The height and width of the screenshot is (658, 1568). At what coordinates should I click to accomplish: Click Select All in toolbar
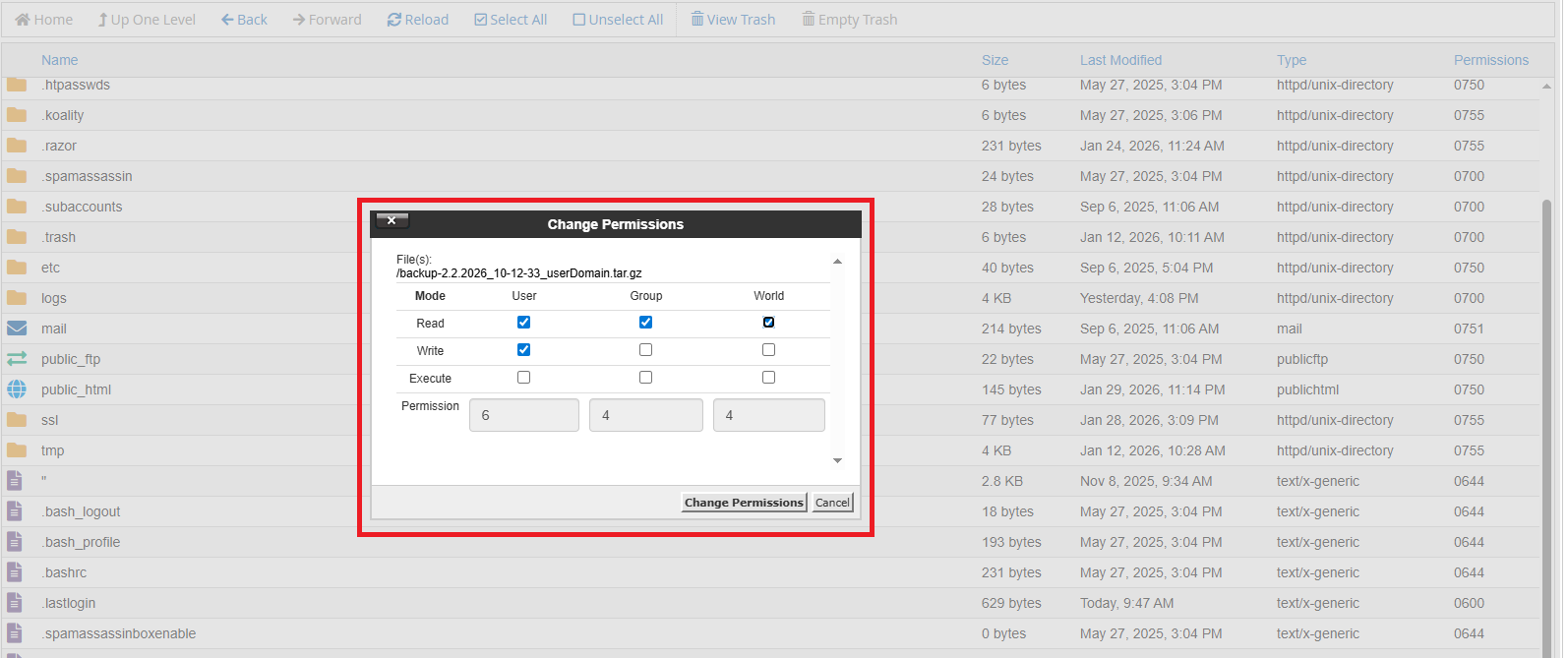(x=511, y=20)
